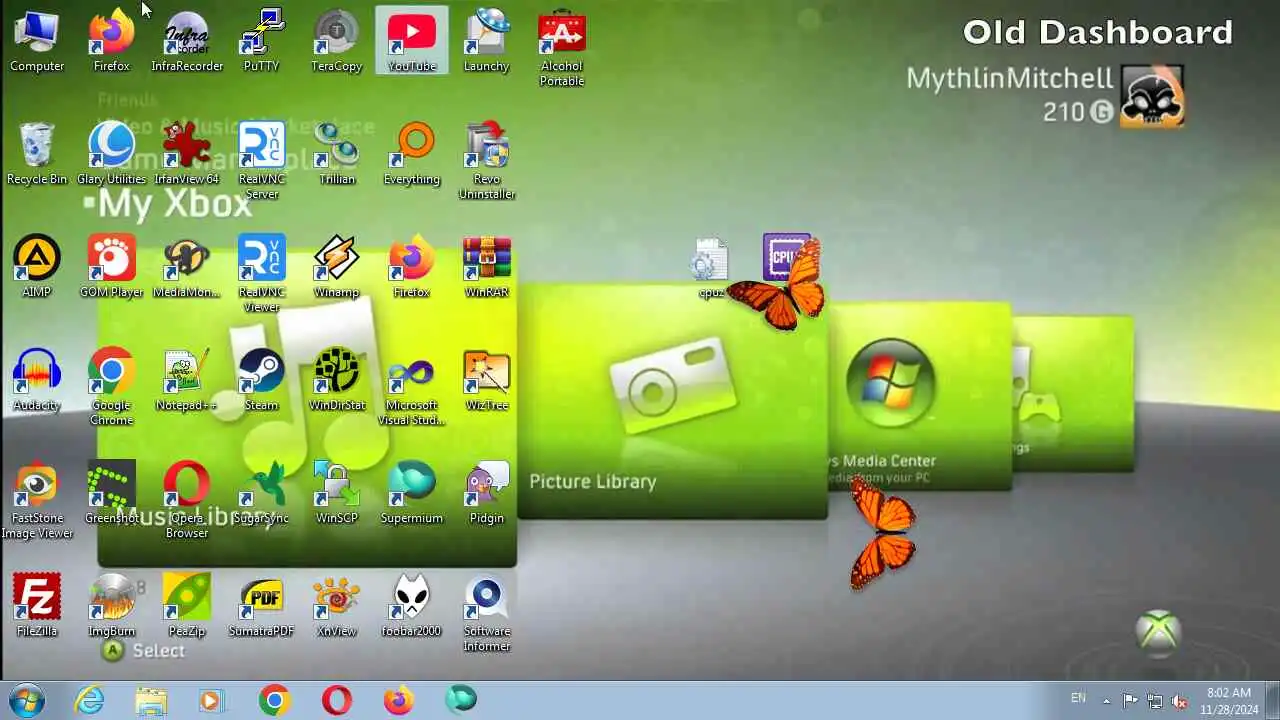This screenshot has height=720, width=1280.
Task: Open the Launchy shortcut
Action: pos(487,41)
